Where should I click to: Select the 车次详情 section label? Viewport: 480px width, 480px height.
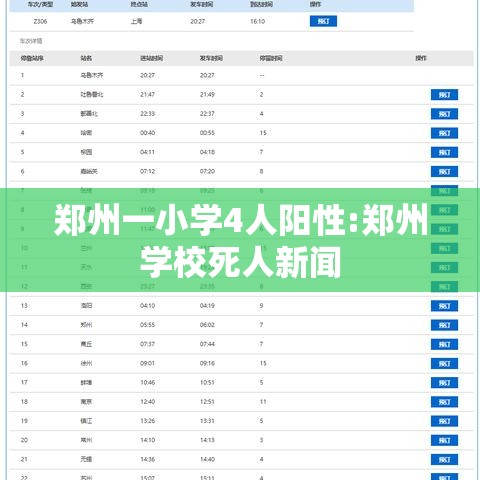(31, 41)
